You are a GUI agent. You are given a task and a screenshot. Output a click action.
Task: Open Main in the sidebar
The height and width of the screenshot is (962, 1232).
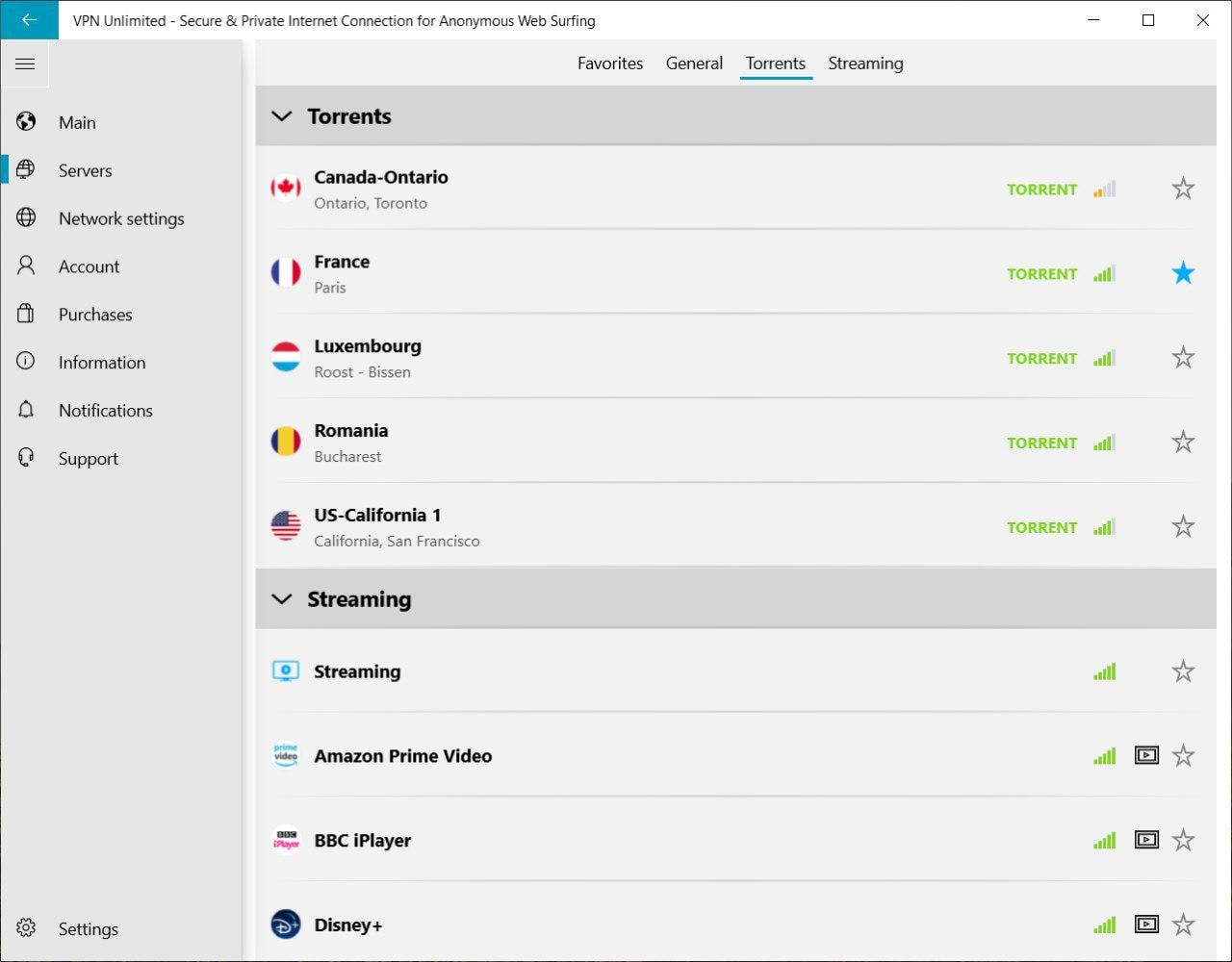coord(121,122)
